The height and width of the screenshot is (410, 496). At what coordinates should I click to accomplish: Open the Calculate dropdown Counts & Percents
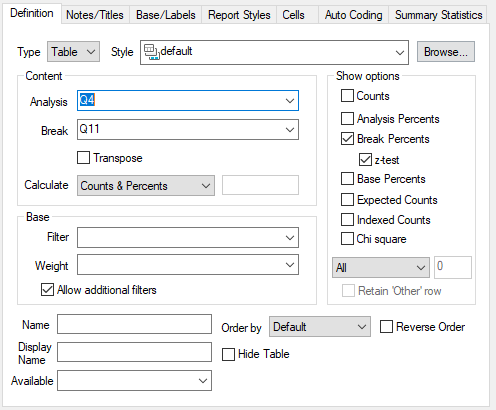click(x=146, y=185)
